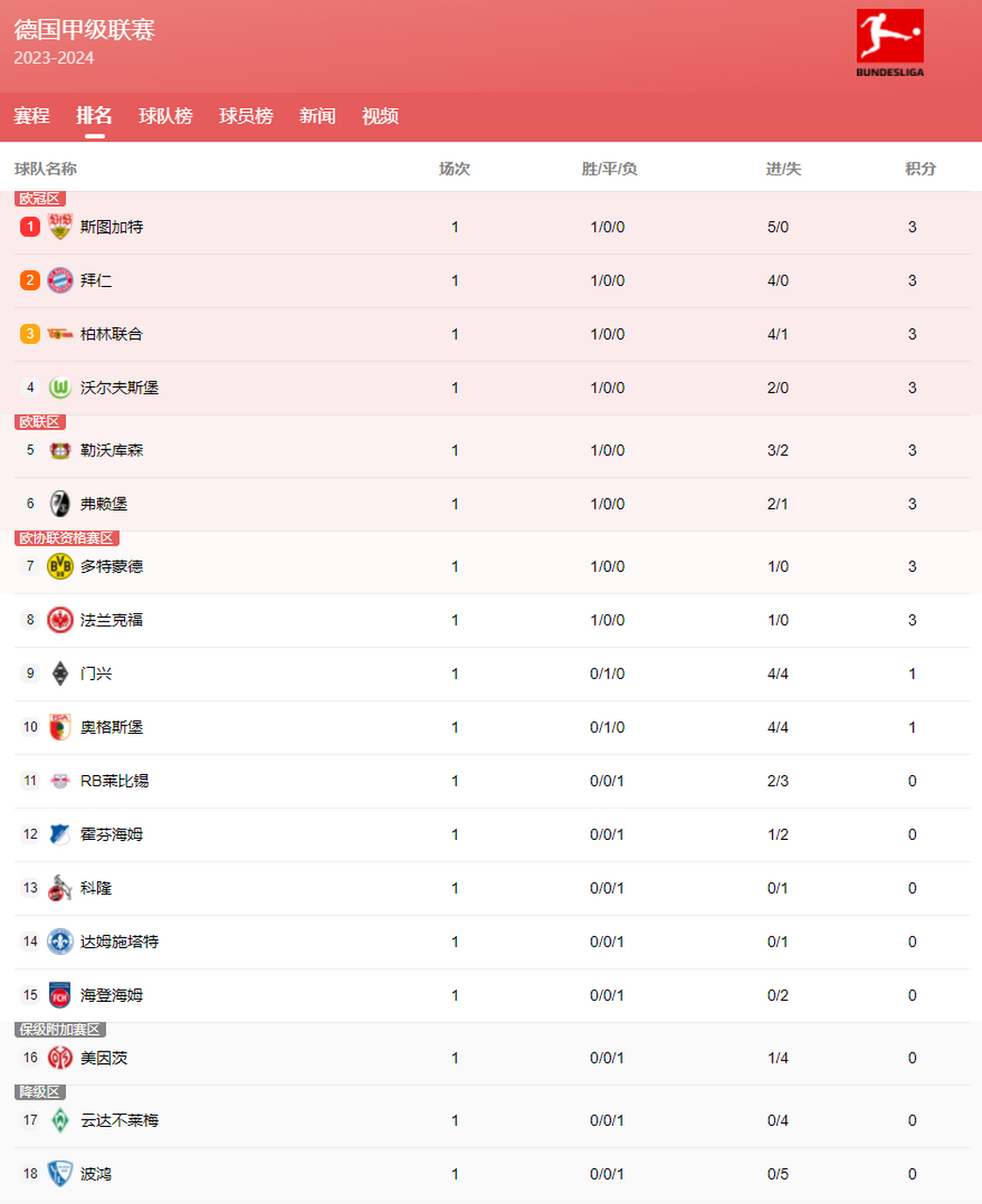Screen dimensions: 982x1204
Task: Click the rank 1 badge for 斯图加特
Action: pyautogui.click(x=30, y=227)
